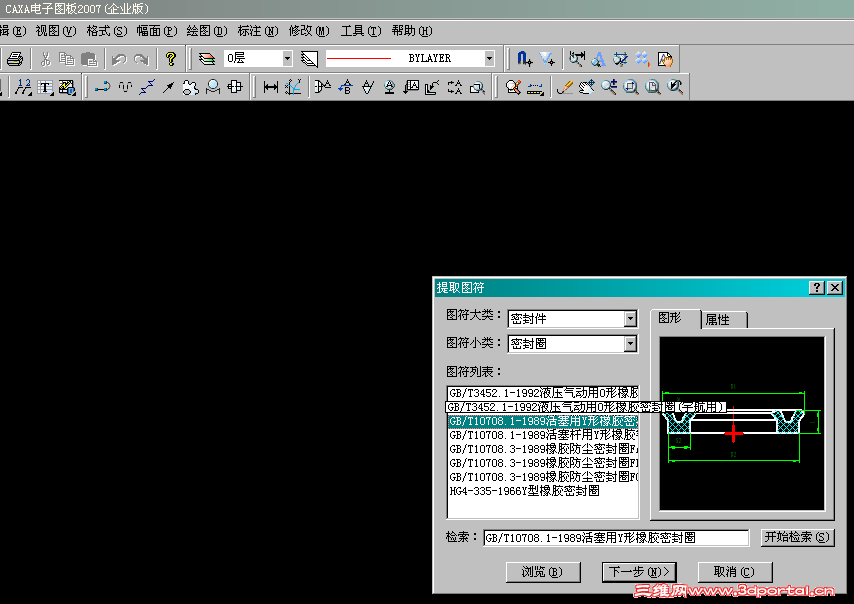Open the 格式(S) menu
The image size is (854, 604).
click(x=107, y=31)
